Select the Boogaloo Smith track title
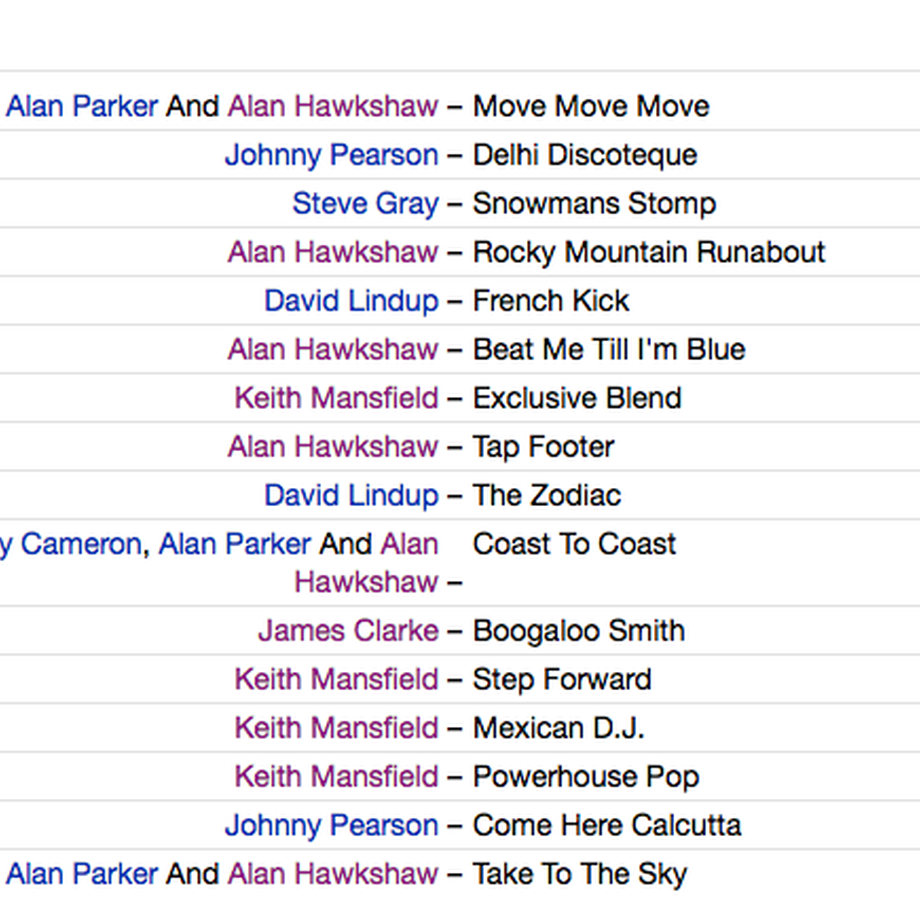The height and width of the screenshot is (920, 920). coord(579,631)
